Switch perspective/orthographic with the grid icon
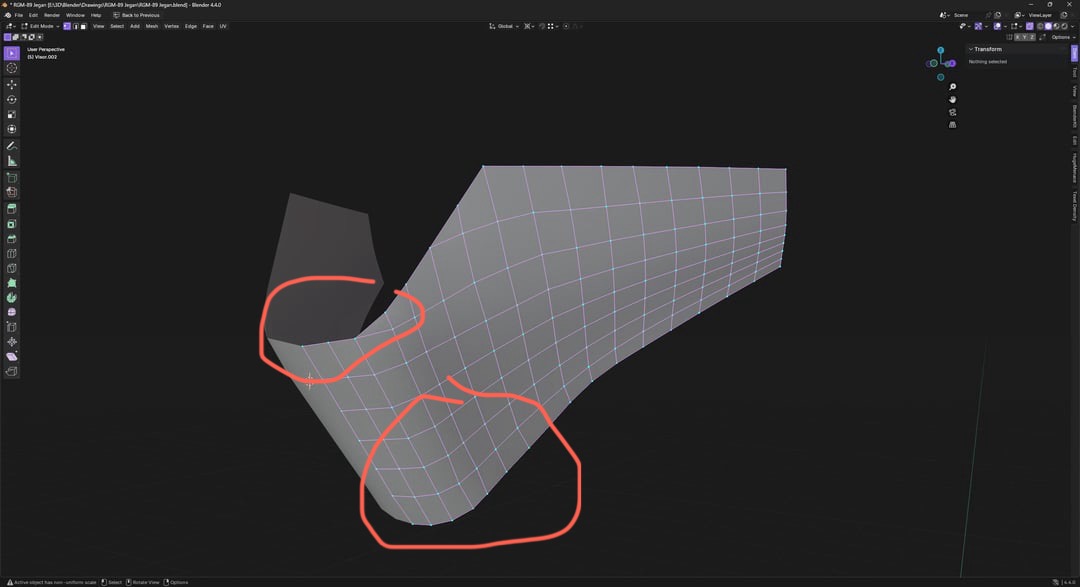Viewport: 1080px width, 587px height. point(953,125)
